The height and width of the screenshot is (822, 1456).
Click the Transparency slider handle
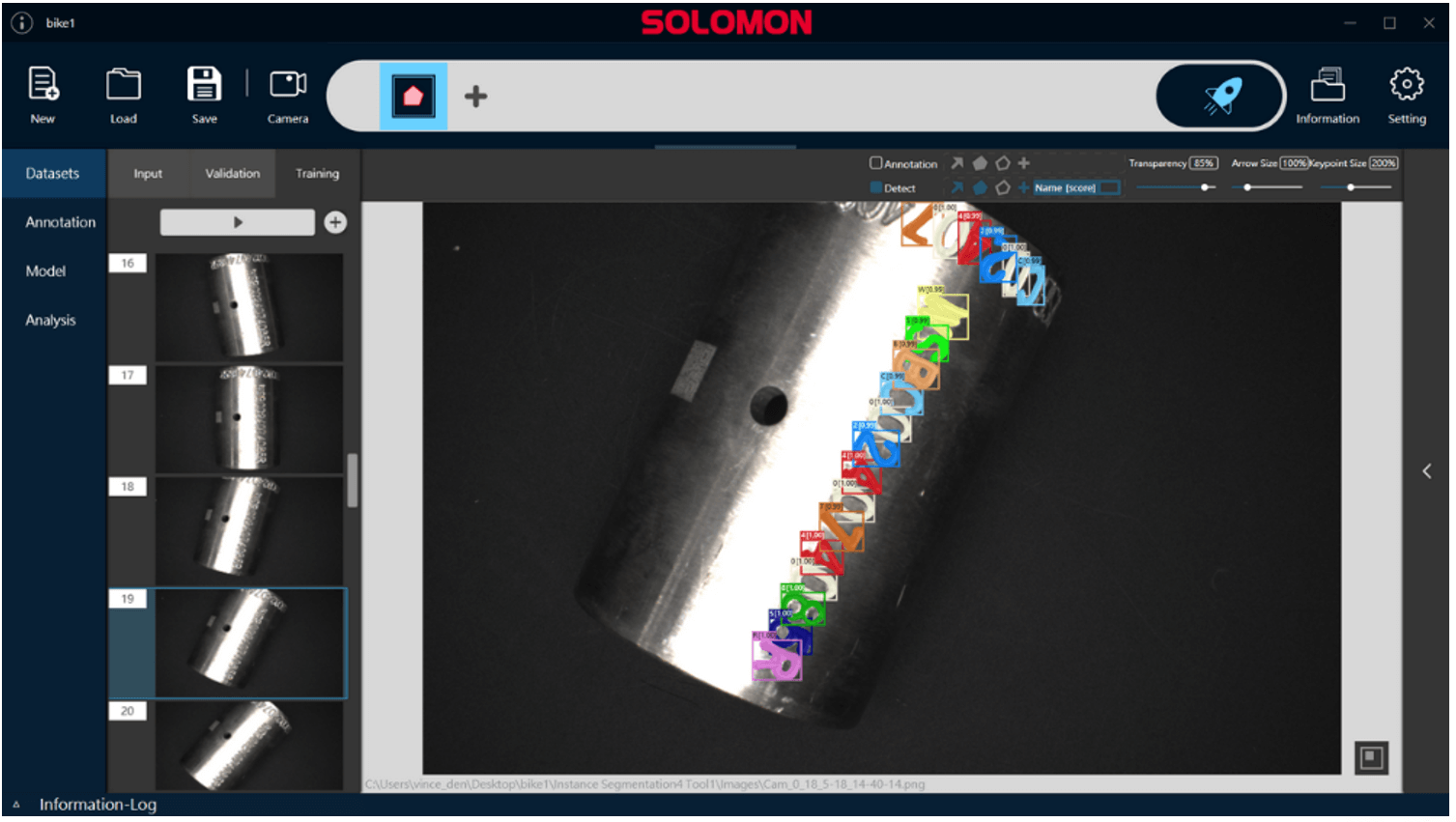[1206, 187]
